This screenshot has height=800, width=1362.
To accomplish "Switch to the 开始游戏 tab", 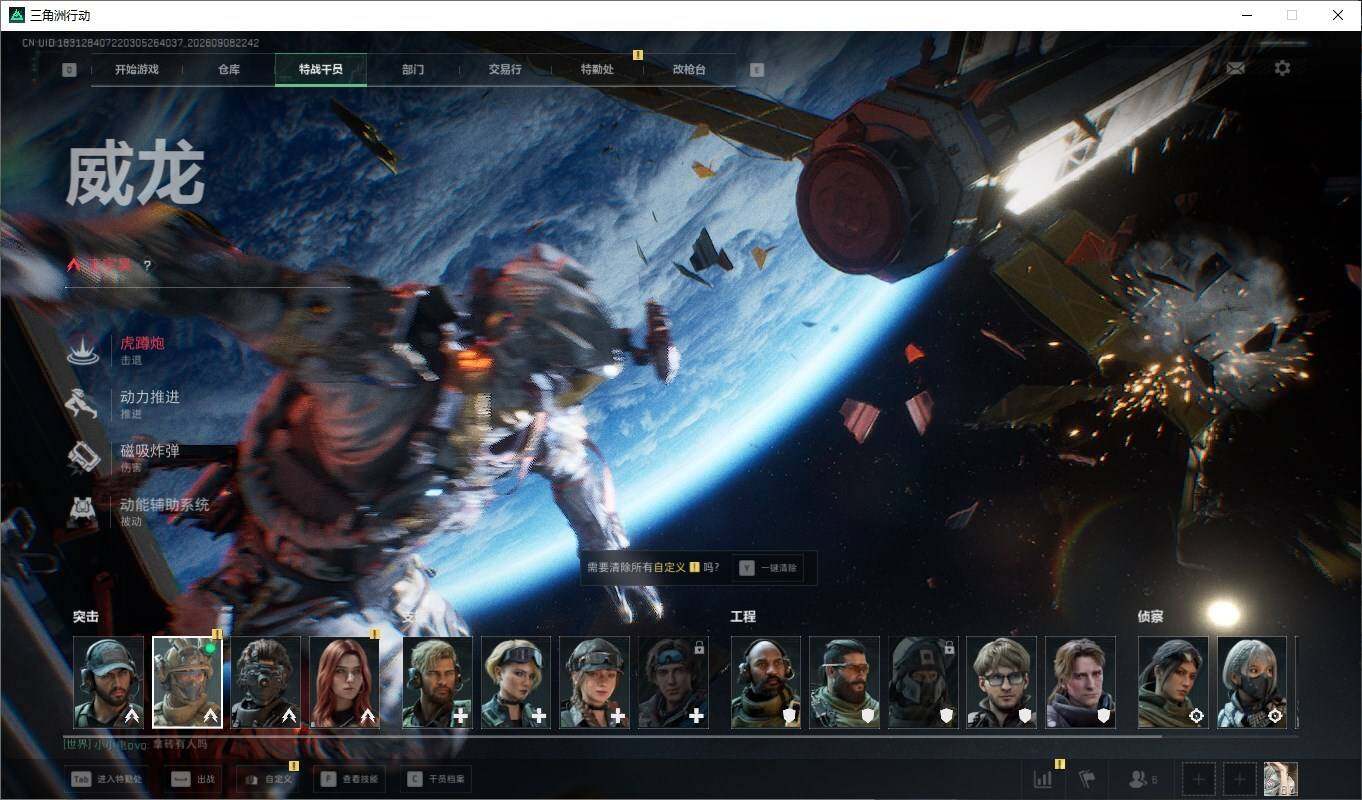I will click(137, 70).
